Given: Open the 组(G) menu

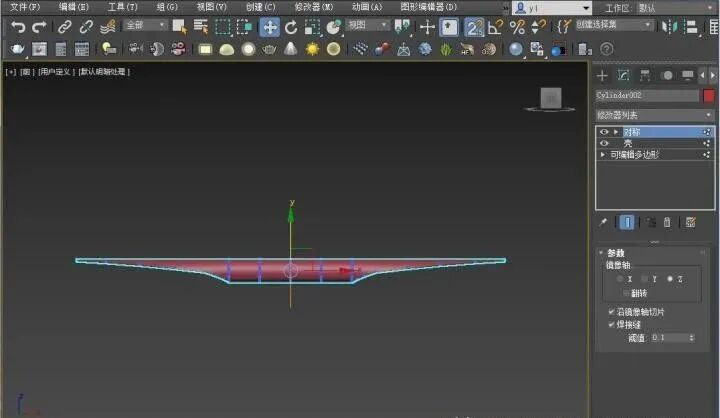Looking at the screenshot, I should pyautogui.click(x=167, y=7).
